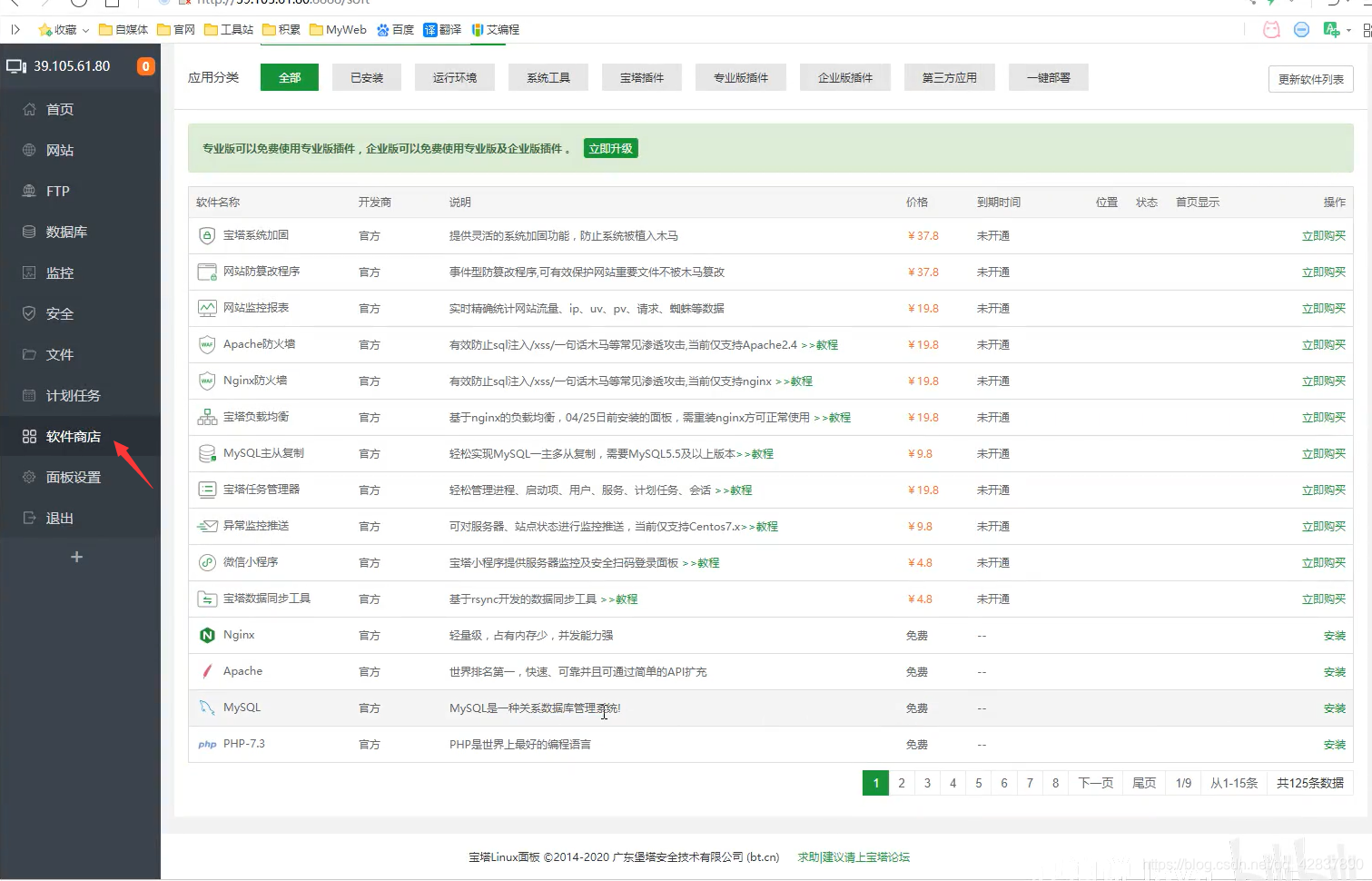This screenshot has width=1372, height=881.
Task: Click the 网站监控报表 chart icon
Action: pos(207,308)
